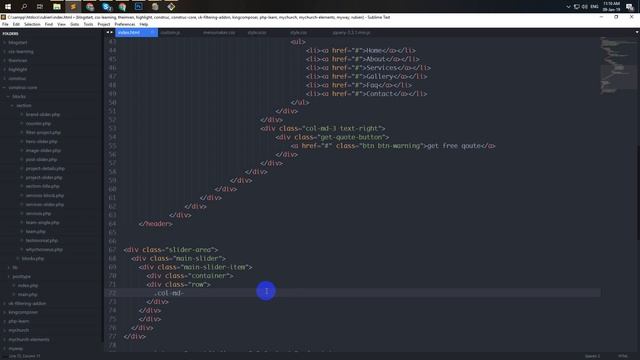Open image-slider.php in sidebar
Image resolution: width=640 pixels, height=360 pixels.
[x=43, y=150]
